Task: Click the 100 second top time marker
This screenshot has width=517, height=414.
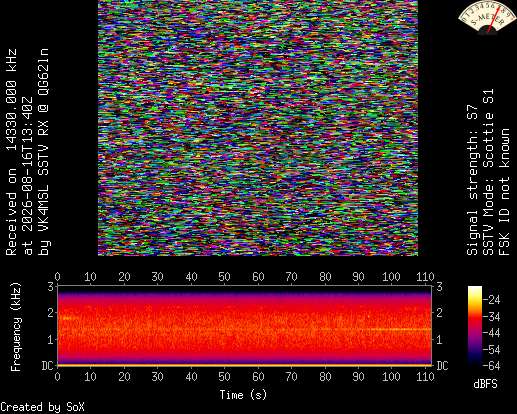Action: point(391,277)
